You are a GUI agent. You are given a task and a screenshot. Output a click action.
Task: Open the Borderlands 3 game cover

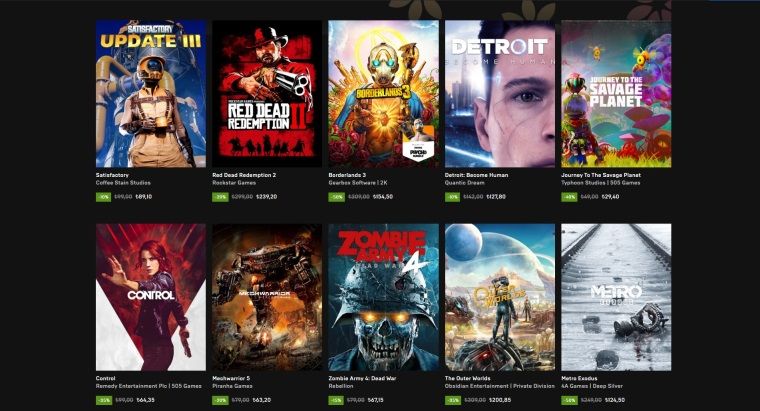383,94
